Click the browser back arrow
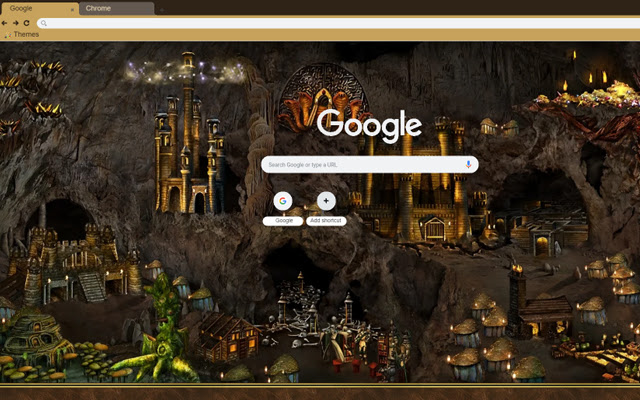This screenshot has width=640, height=400. [x=4, y=23]
